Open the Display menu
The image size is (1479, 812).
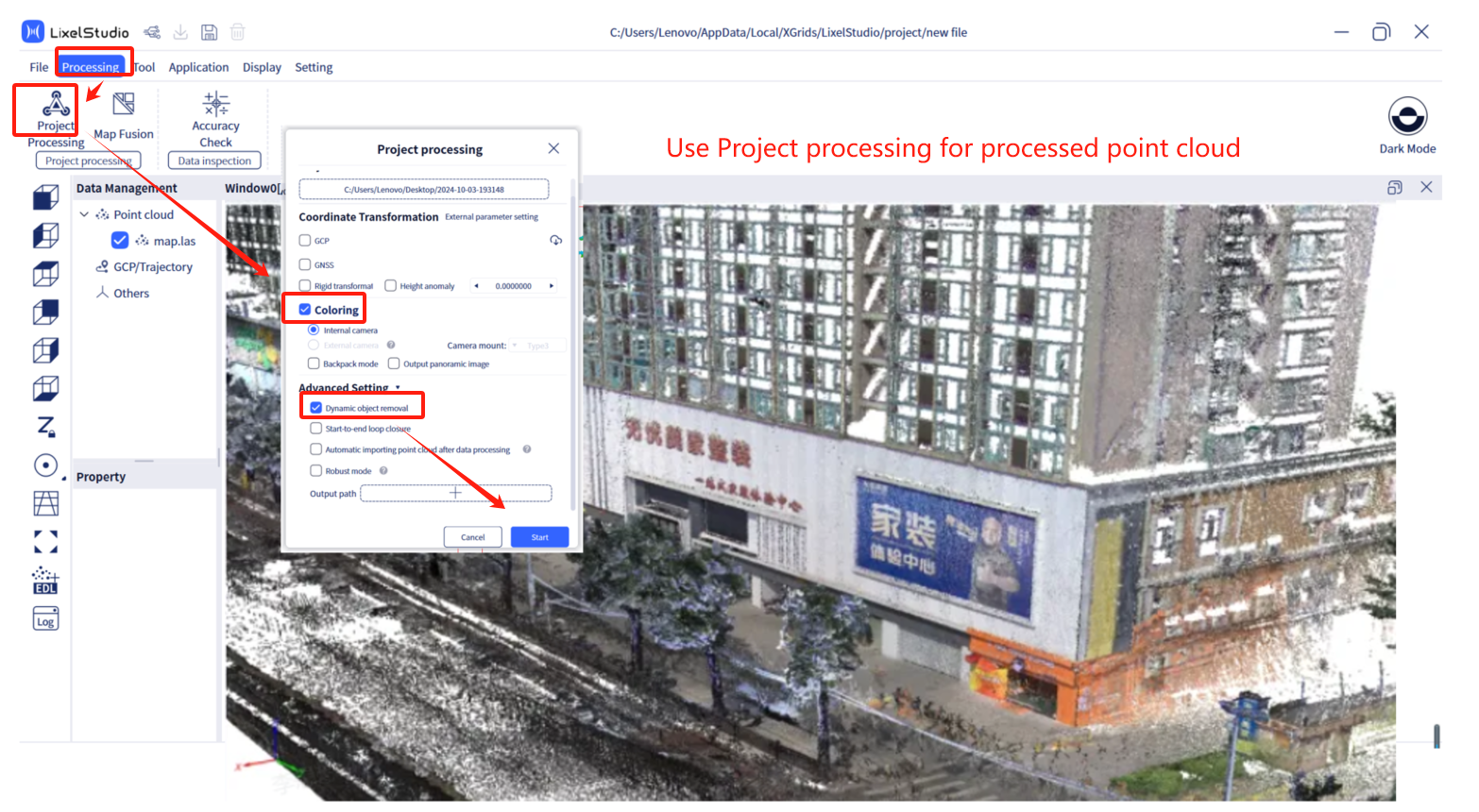[262, 67]
